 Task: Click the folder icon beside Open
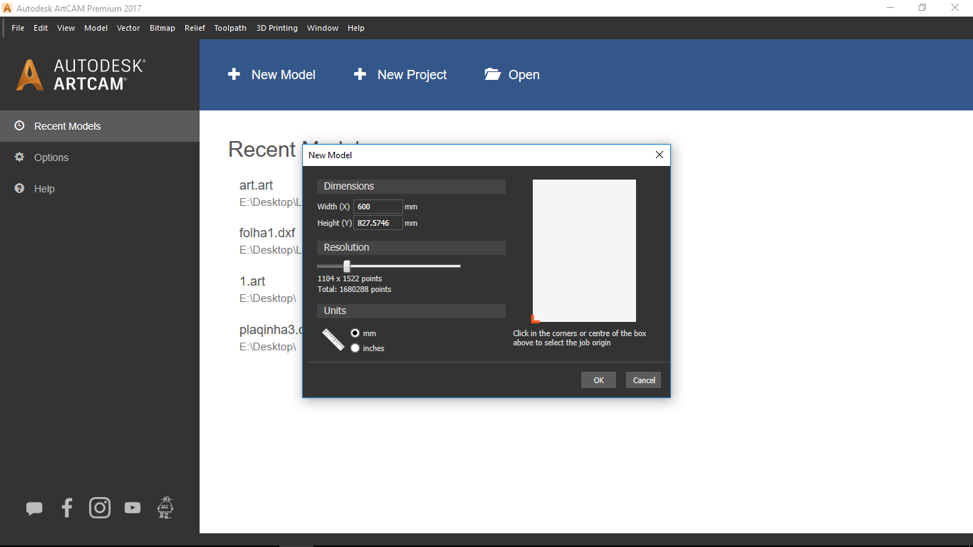tap(493, 75)
